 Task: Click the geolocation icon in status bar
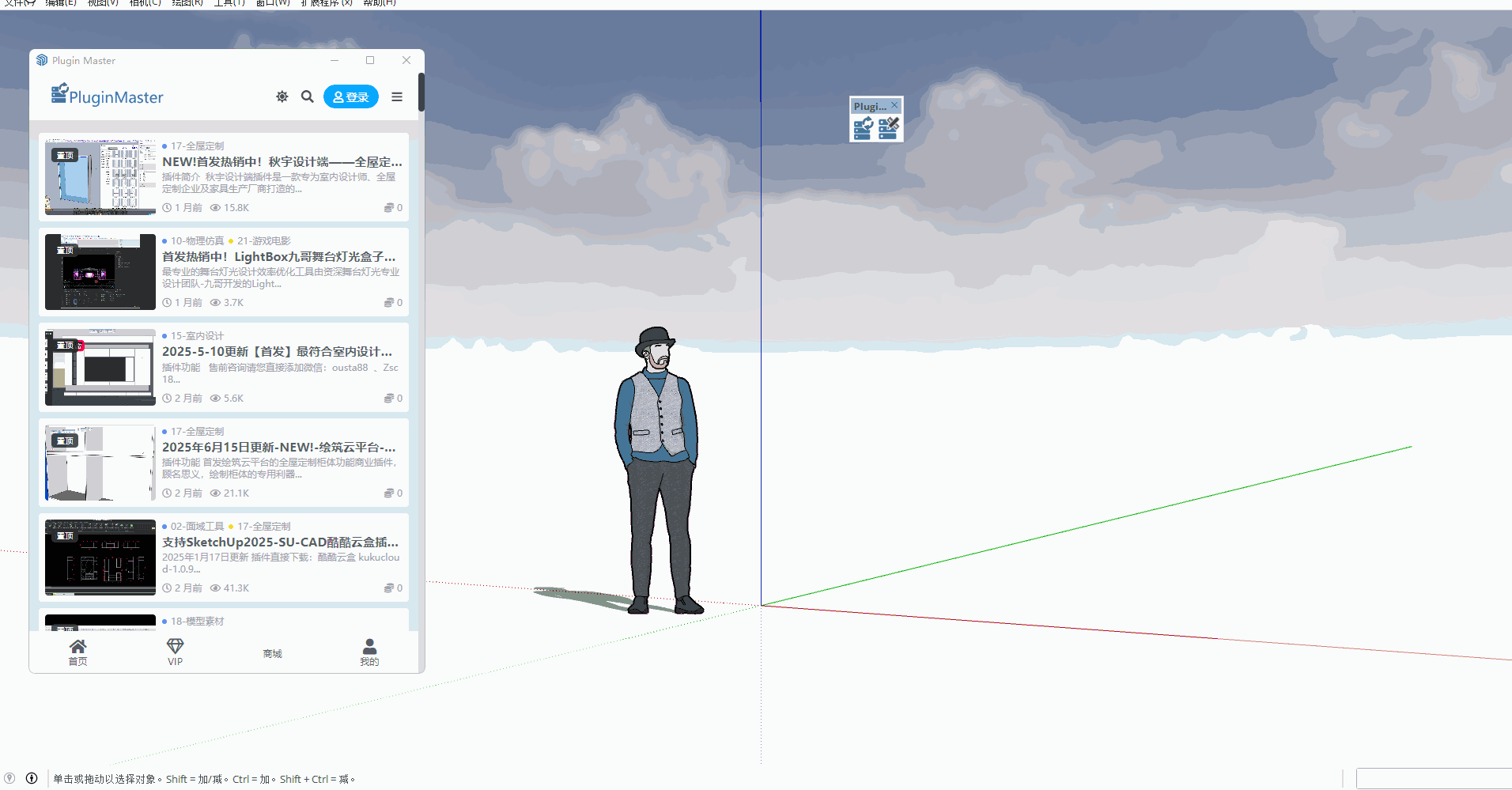[x=9, y=778]
